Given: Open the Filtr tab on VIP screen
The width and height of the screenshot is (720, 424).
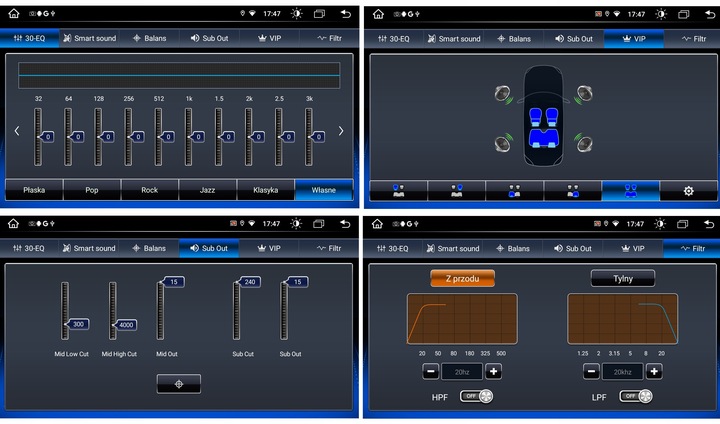Looking at the screenshot, I should click(694, 39).
